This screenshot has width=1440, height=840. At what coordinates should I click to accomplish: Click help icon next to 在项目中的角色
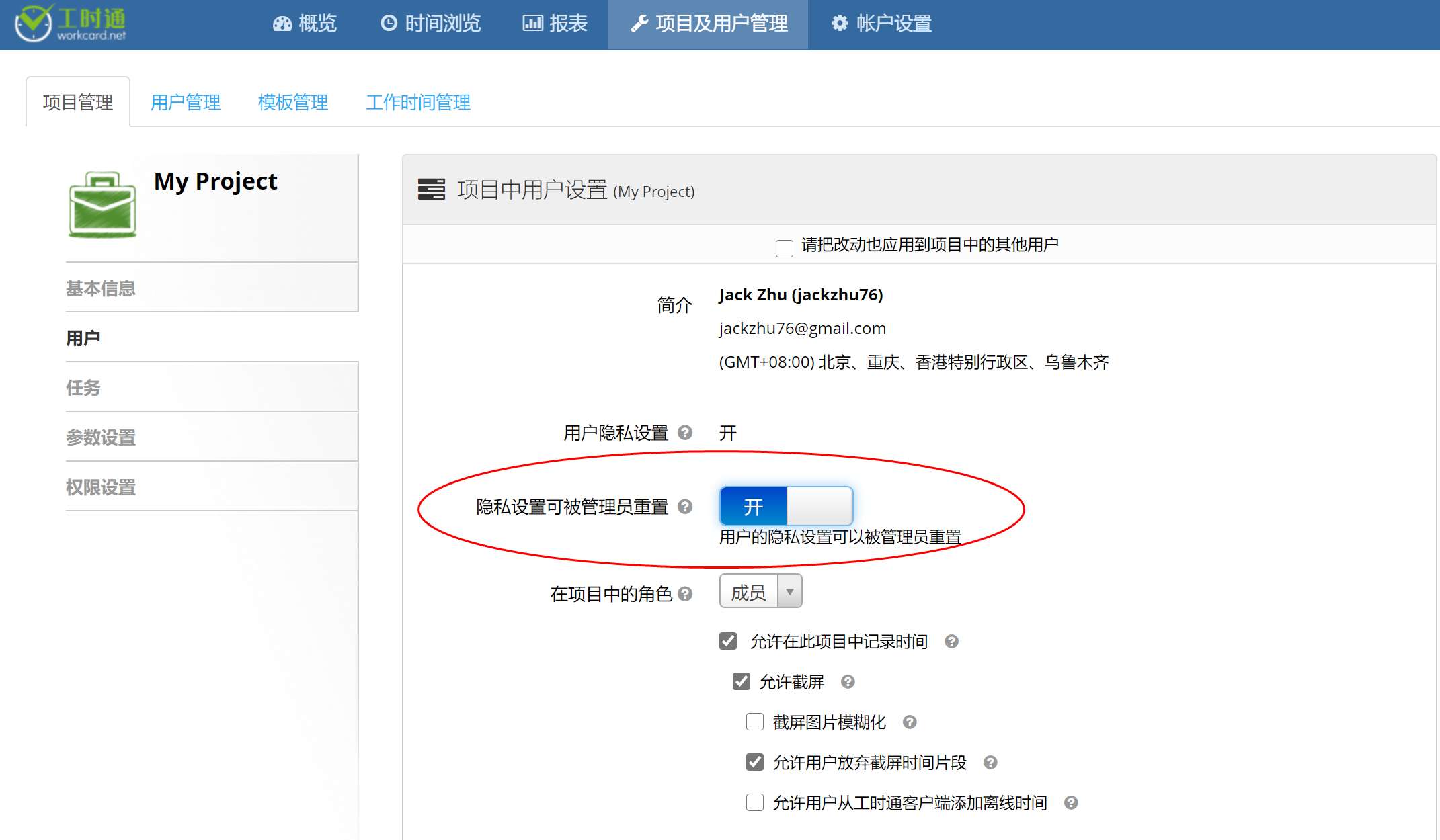(x=685, y=594)
